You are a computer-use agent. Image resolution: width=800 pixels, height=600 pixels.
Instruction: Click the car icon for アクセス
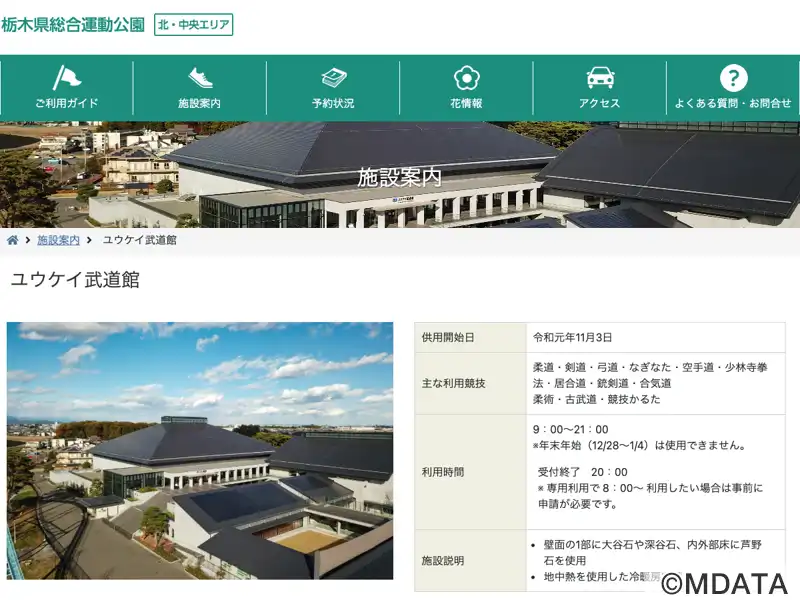(600, 78)
